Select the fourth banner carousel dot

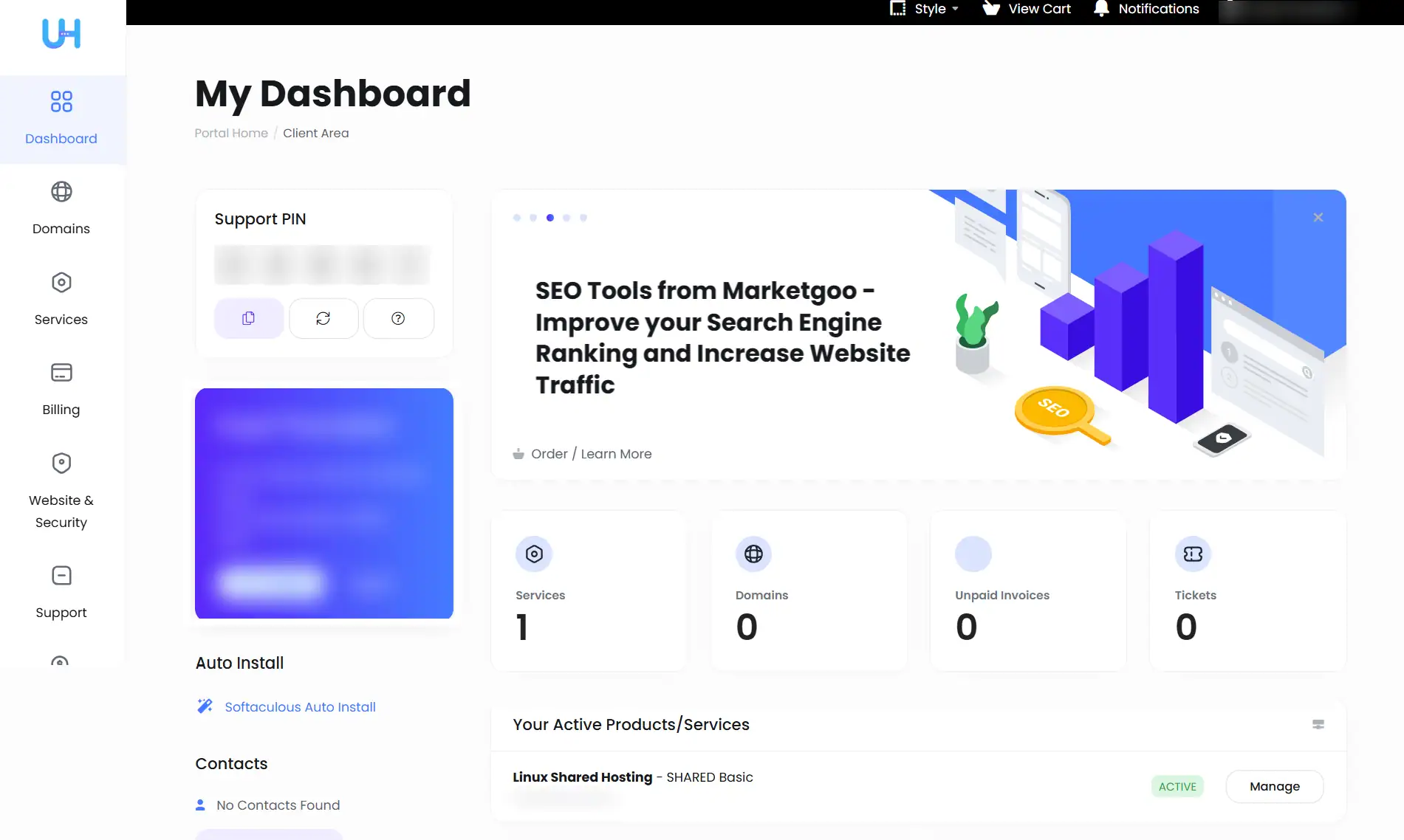tap(566, 218)
